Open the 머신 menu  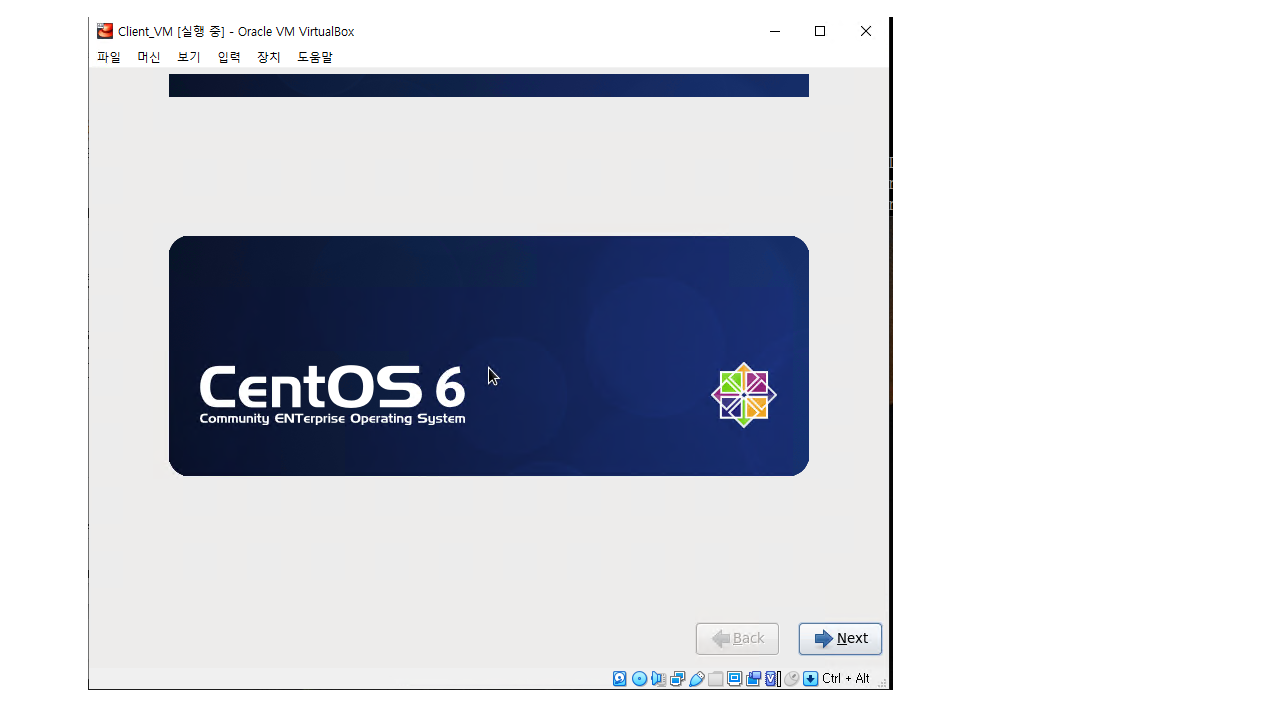149,57
